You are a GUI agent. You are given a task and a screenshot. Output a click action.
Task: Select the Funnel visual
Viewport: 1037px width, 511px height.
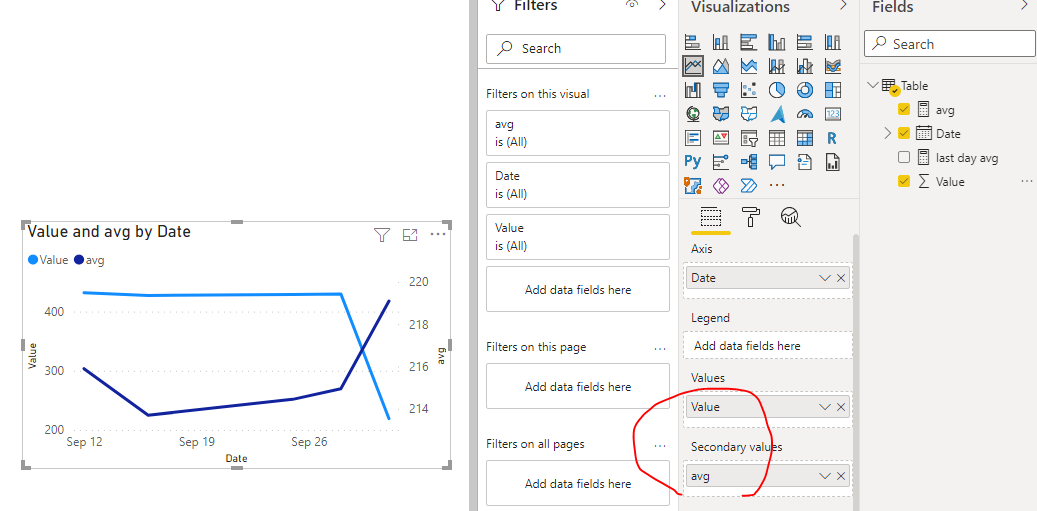[x=721, y=90]
